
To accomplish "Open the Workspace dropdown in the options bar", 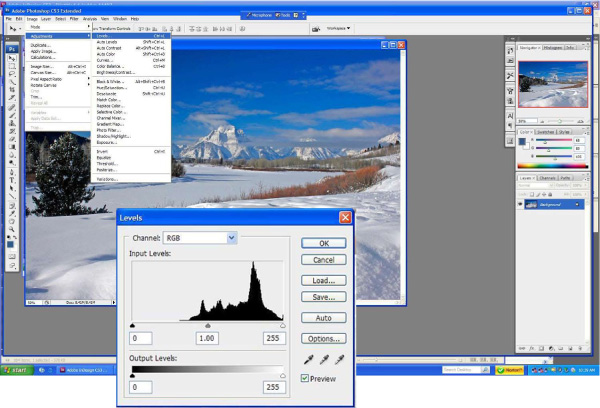I will tap(342, 29).
